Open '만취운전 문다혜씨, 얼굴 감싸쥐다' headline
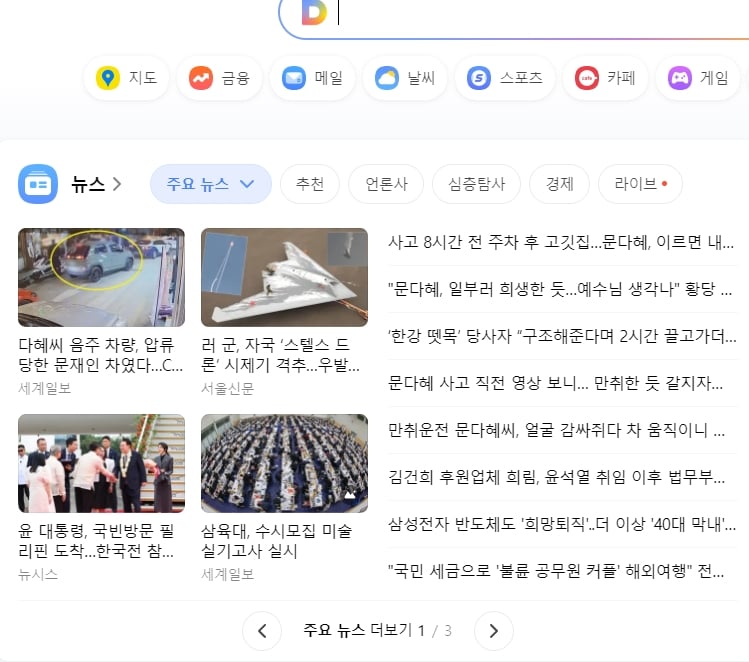This screenshot has height=662, width=749. pos(556,430)
